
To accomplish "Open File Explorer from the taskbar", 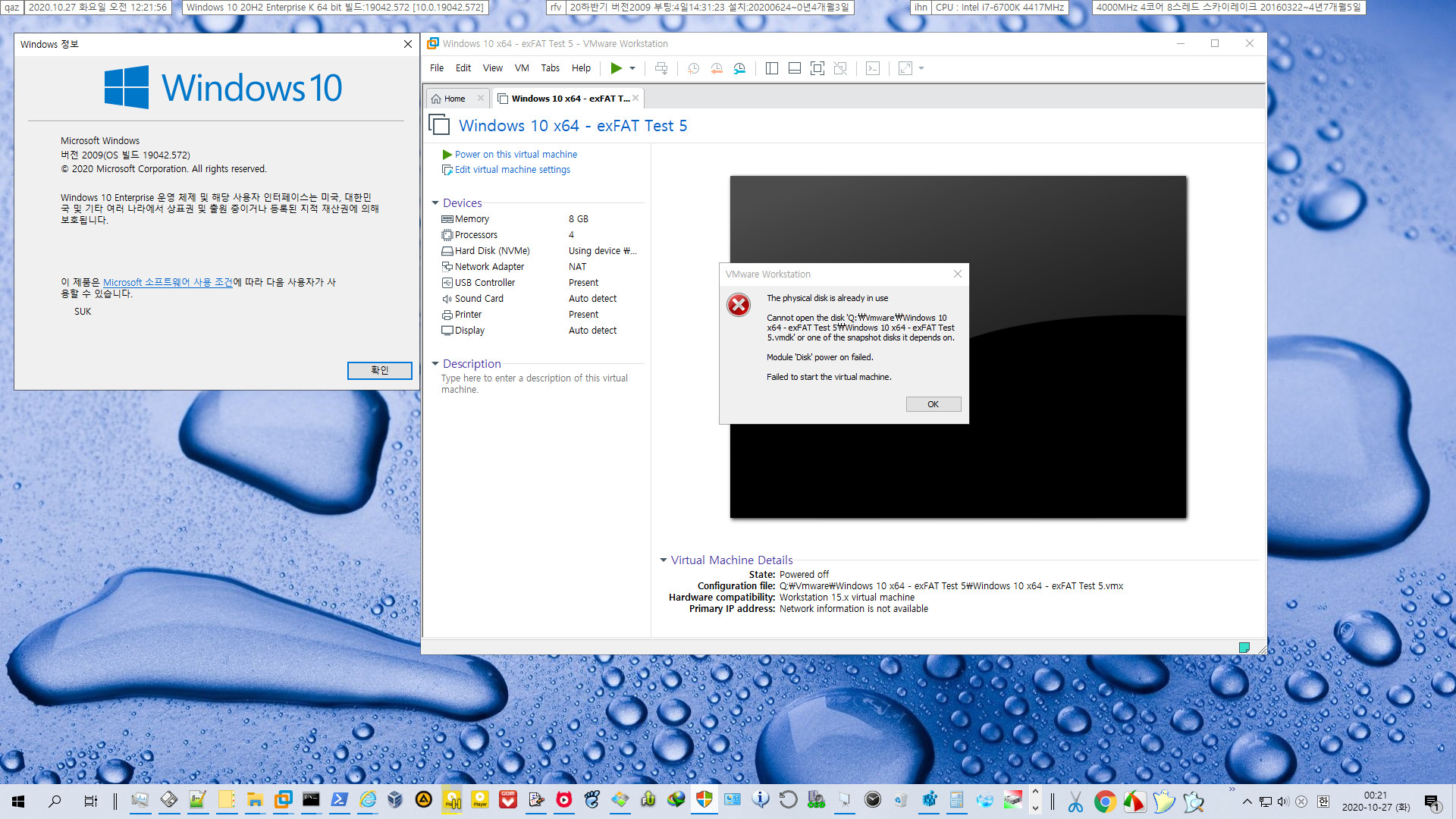I will 254,800.
